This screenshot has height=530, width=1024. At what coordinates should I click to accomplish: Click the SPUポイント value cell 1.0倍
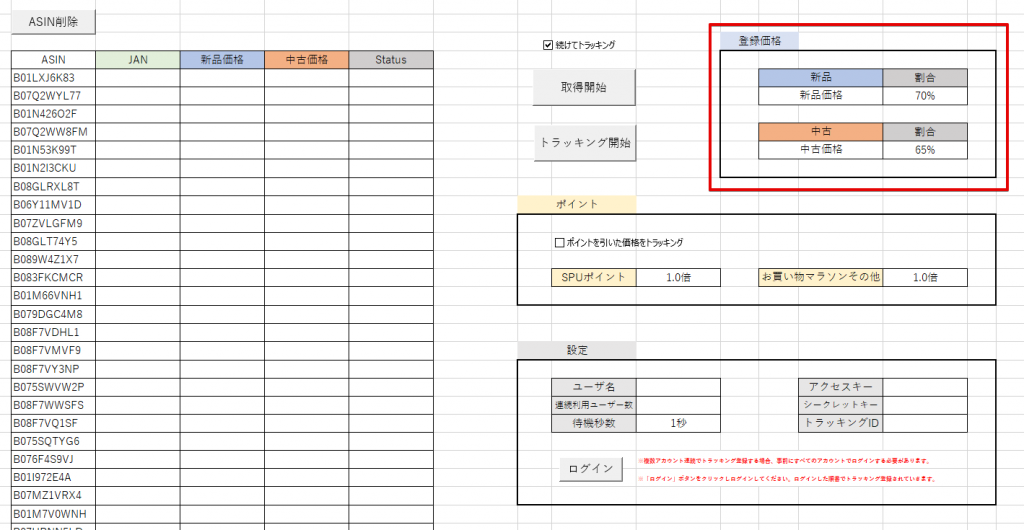tap(678, 277)
